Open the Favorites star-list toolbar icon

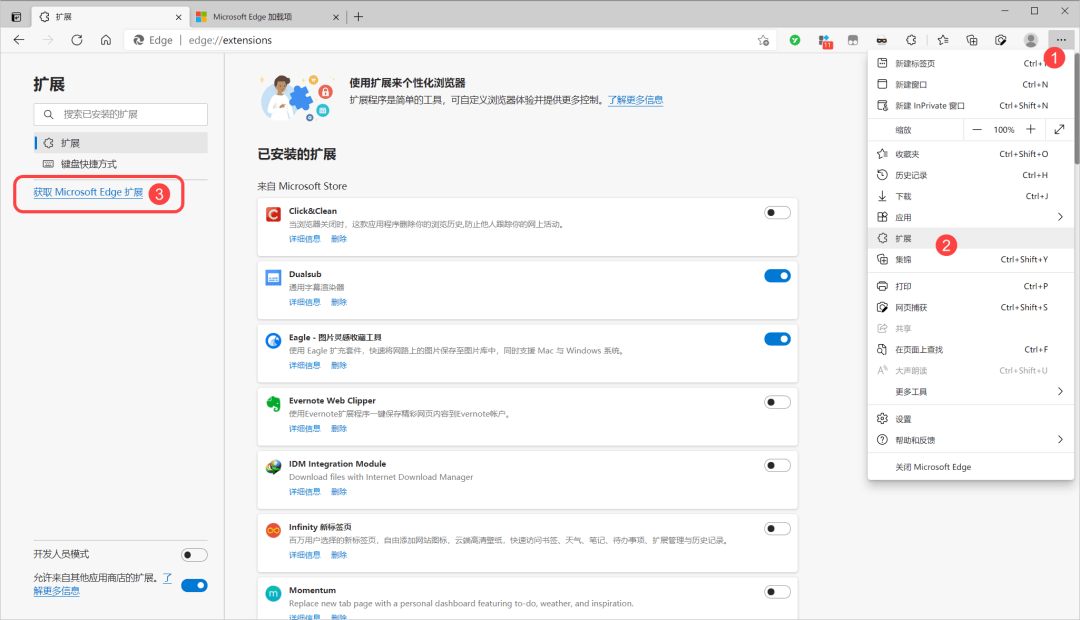coord(943,40)
